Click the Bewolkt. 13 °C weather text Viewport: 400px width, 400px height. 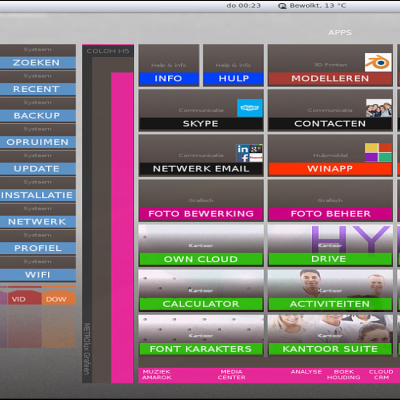(x=318, y=6)
